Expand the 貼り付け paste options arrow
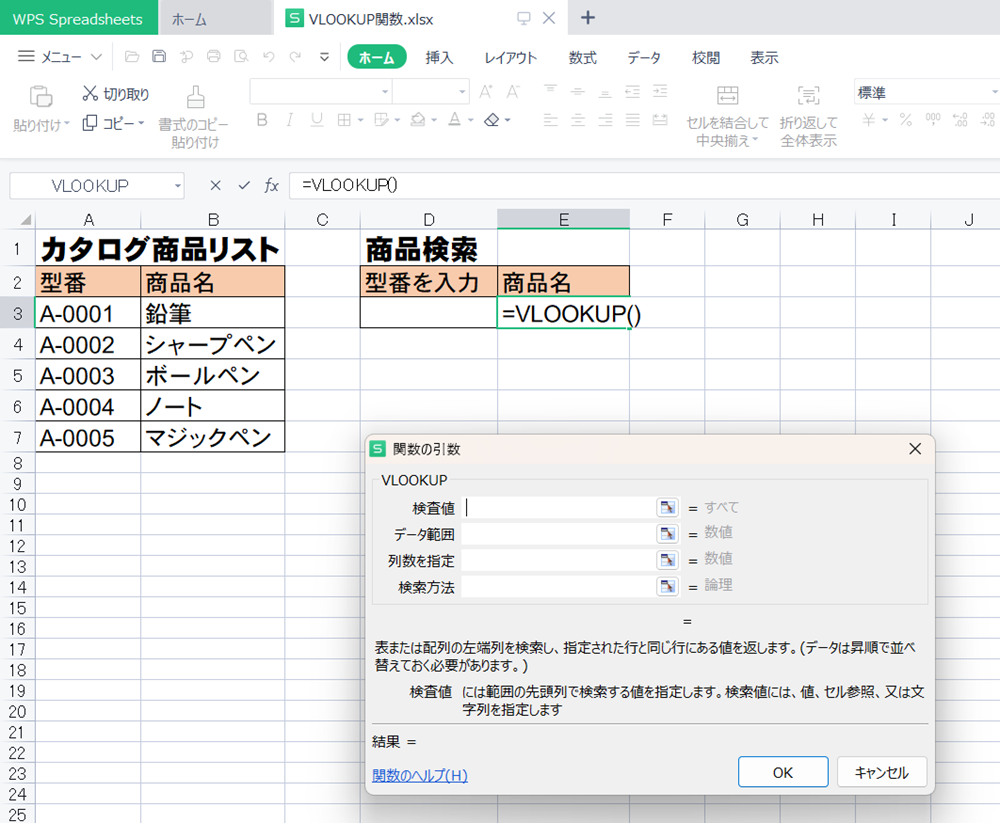1000x823 pixels. (66, 123)
